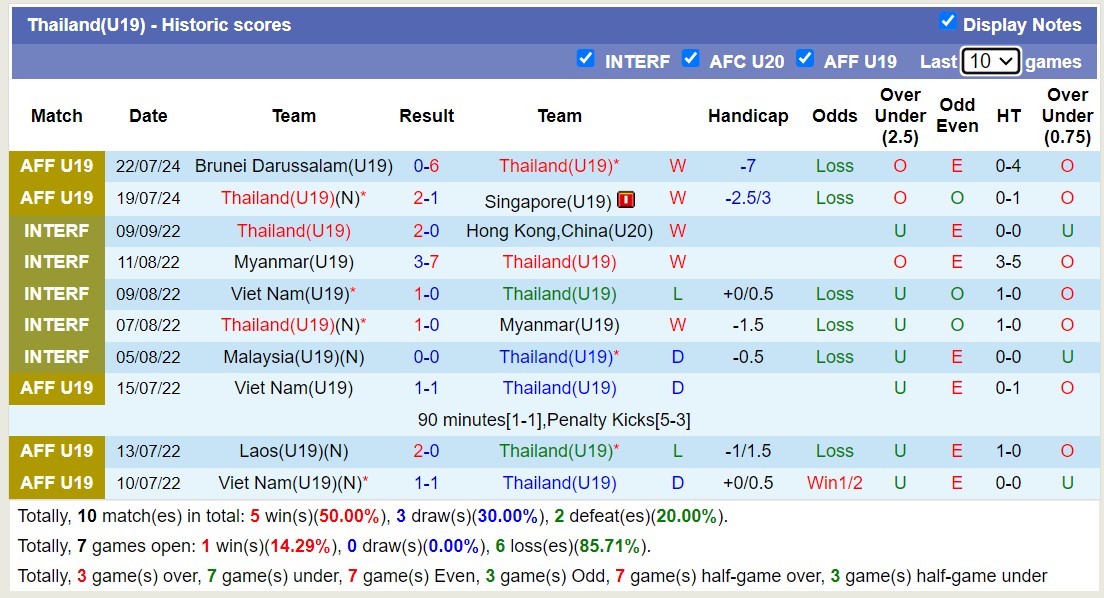Click the -2.5/3 handicap value
The image size is (1104, 598).
(748, 198)
